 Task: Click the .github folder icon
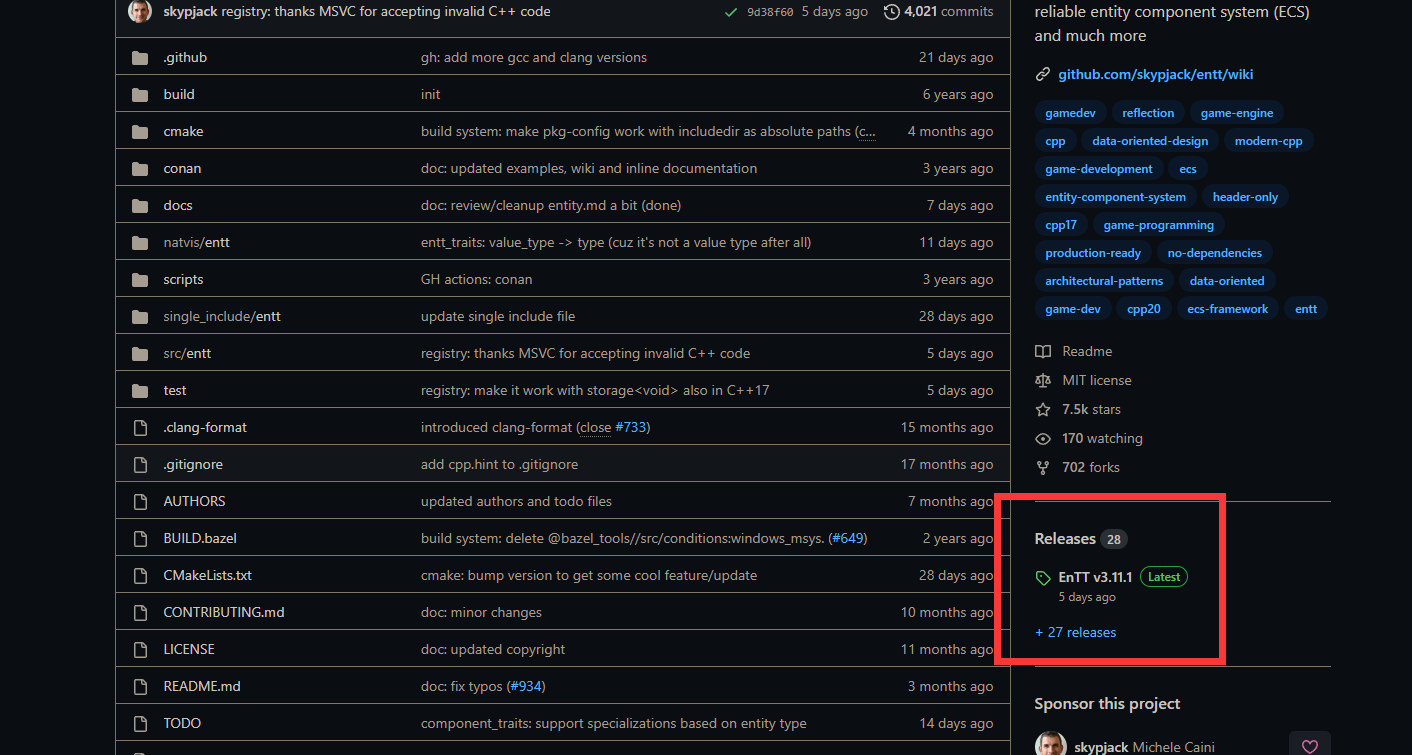click(x=140, y=57)
